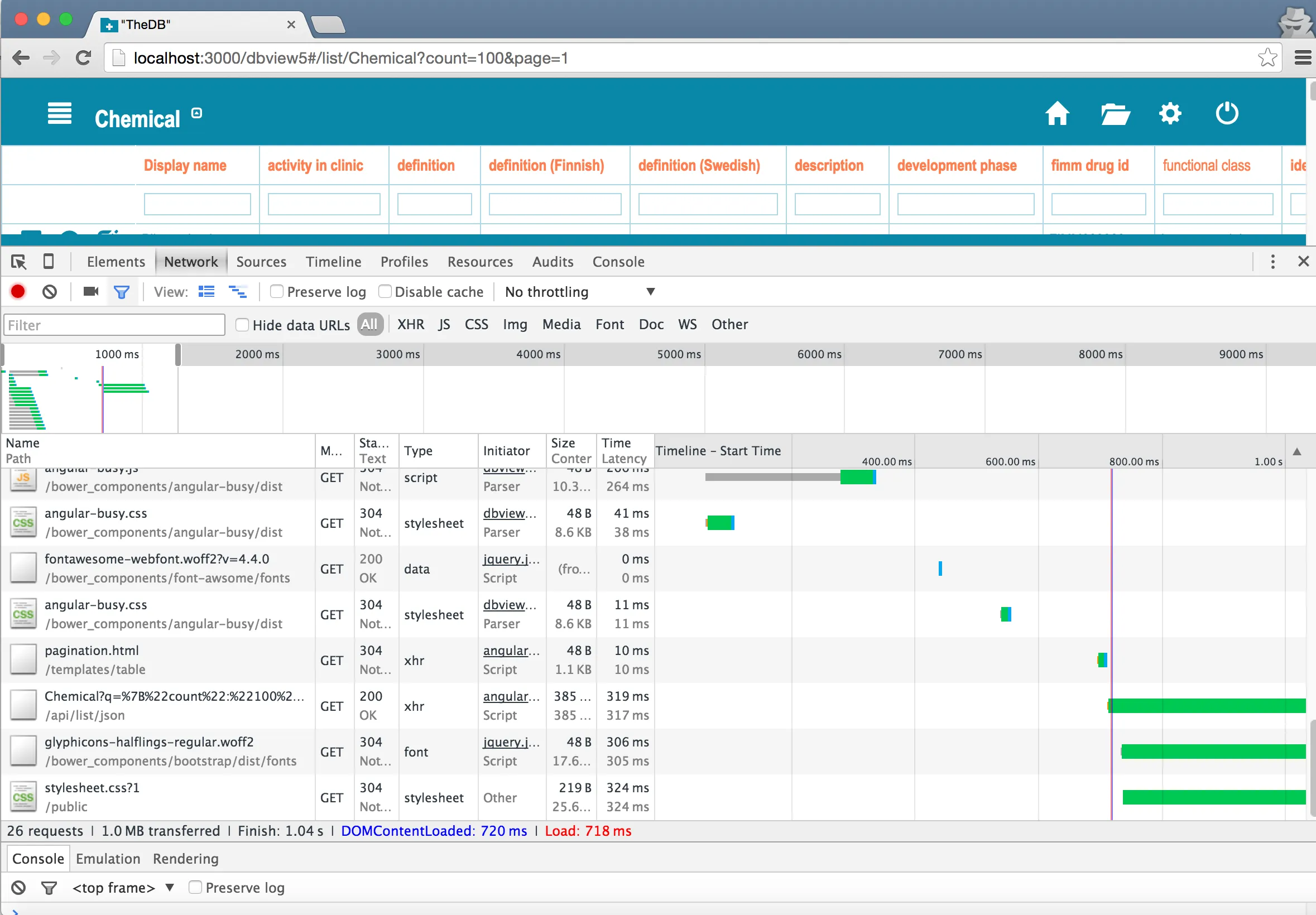Enable the Preserve log checkbox in Network
1316x915 pixels.
coord(277,292)
